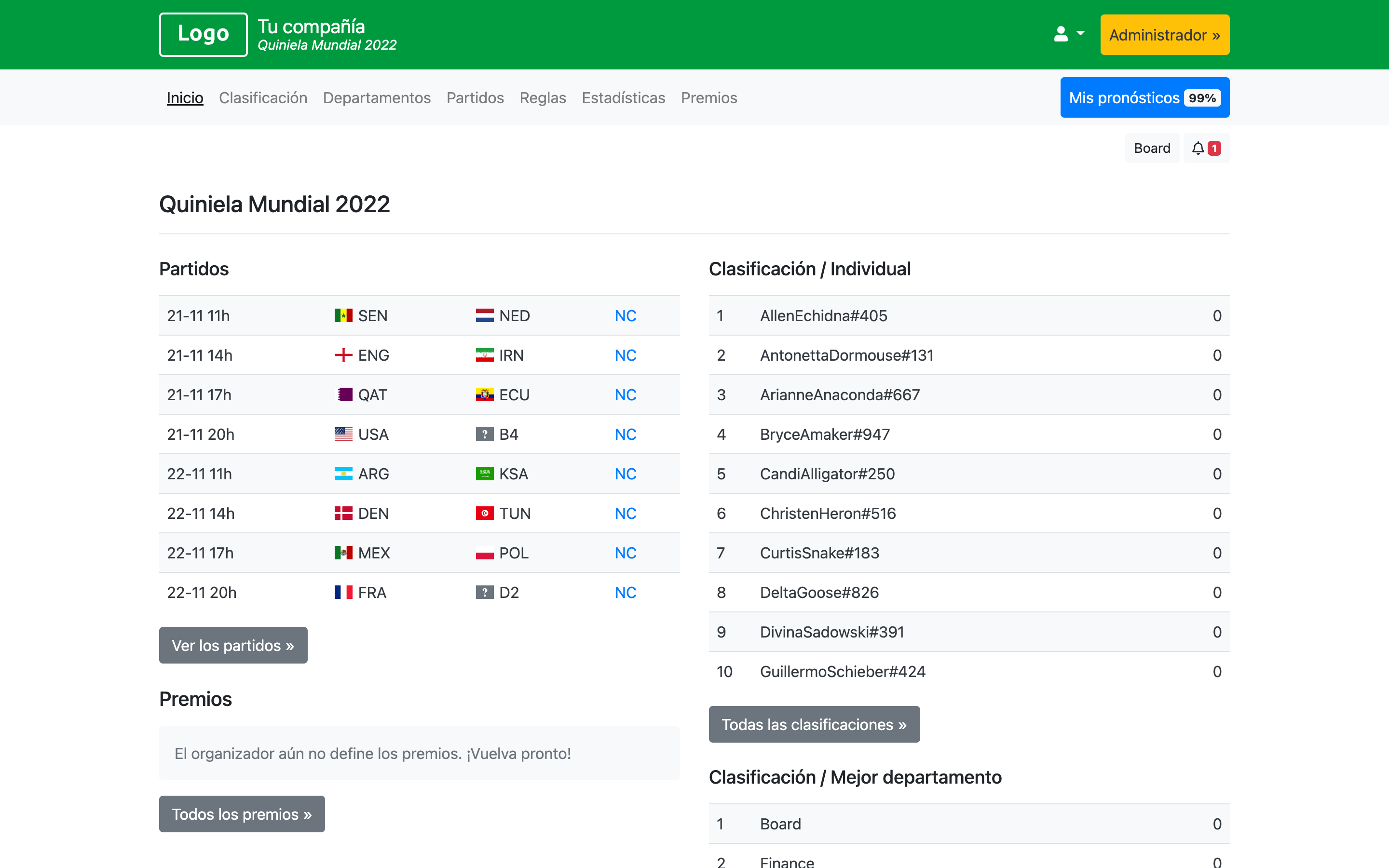The height and width of the screenshot is (868, 1389).
Task: Open Todas las clasificaciones
Action: tap(814, 724)
